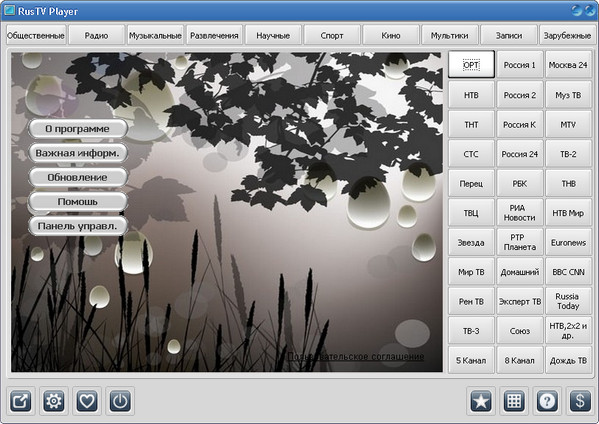Switch to the Научные tab
This screenshot has height=424, width=599.
tap(273, 36)
